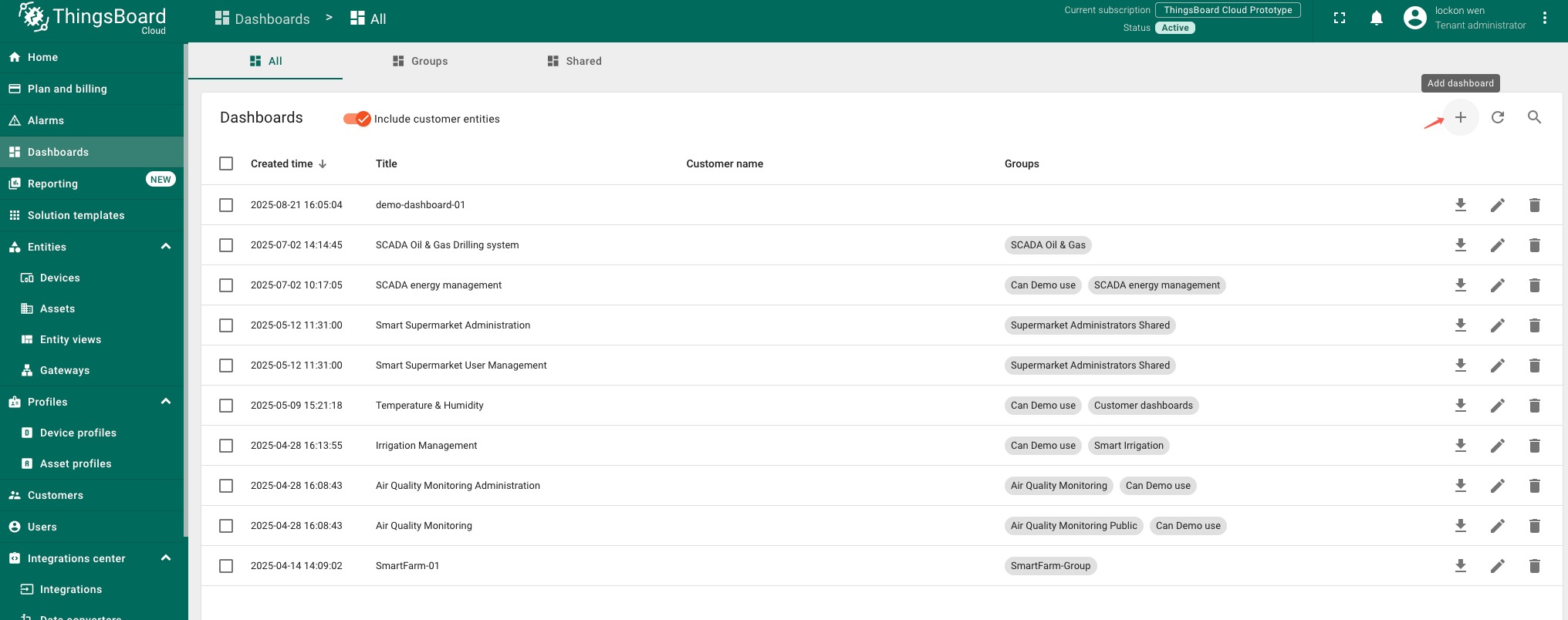This screenshot has width=1568, height=620.
Task: Delete the Smart Supermarket User Management dashboard
Action: 1534,366
